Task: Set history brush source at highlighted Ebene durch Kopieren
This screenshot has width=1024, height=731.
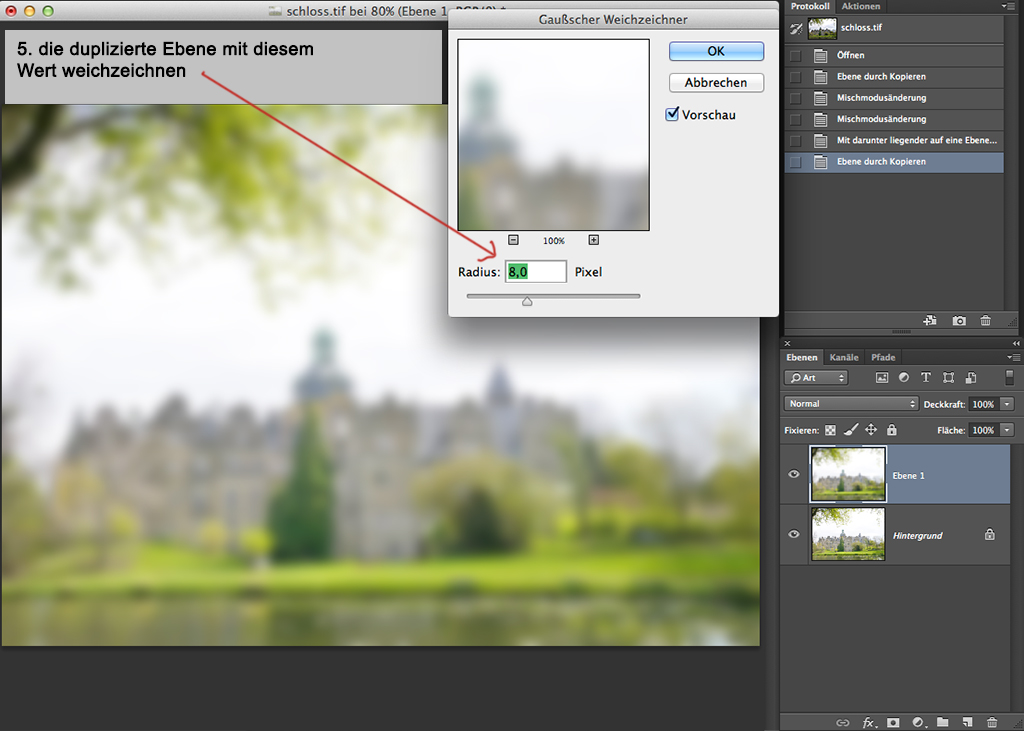Action: 795,162
